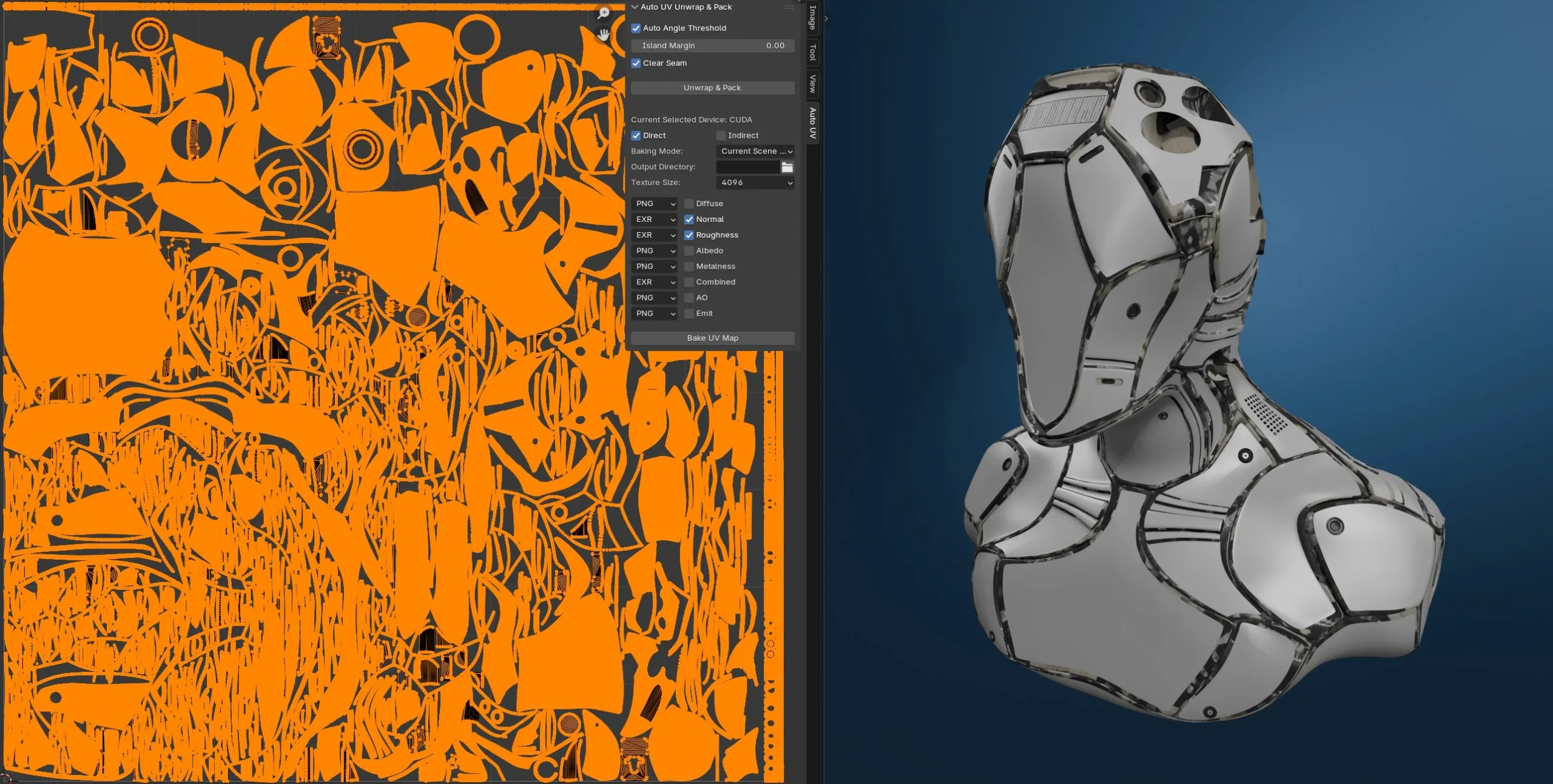Collapse the Auto UV Unwrap & Pack panel
Screen dimensions: 1553x784
point(634,7)
